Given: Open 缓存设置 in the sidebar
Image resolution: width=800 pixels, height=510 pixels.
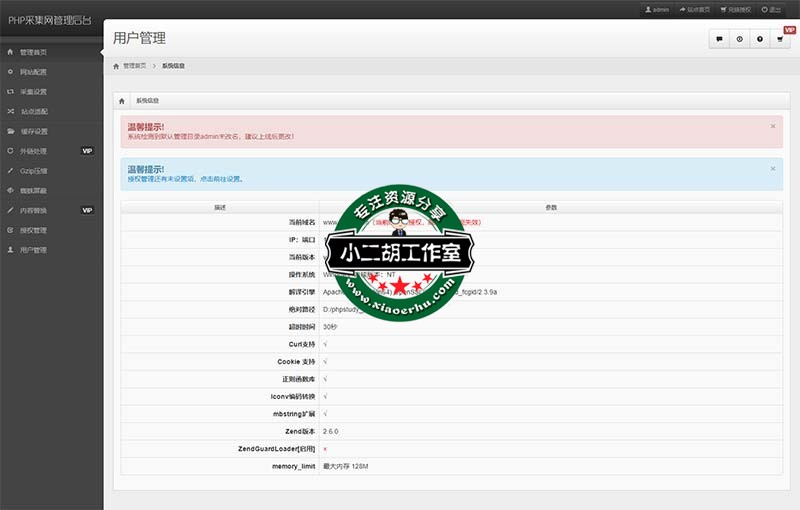Looking at the screenshot, I should pyautogui.click(x=33, y=131).
